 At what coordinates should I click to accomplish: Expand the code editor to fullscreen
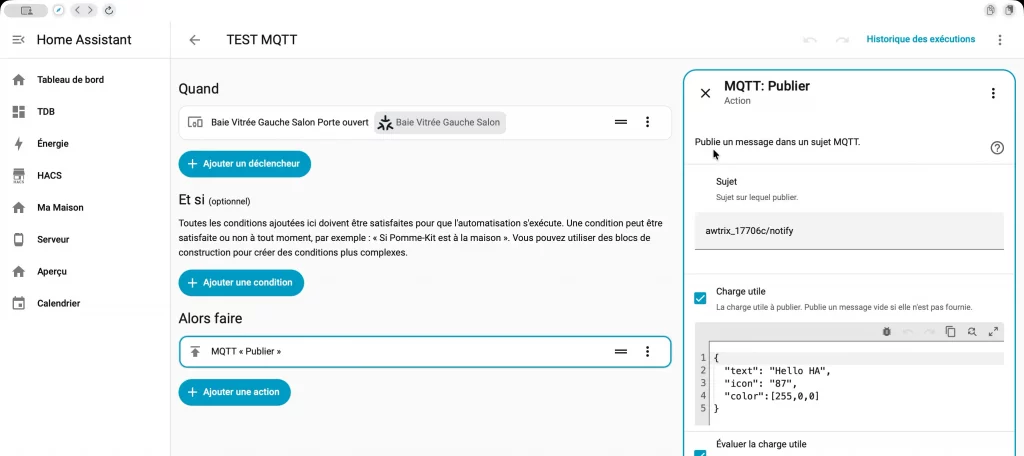[x=993, y=332]
